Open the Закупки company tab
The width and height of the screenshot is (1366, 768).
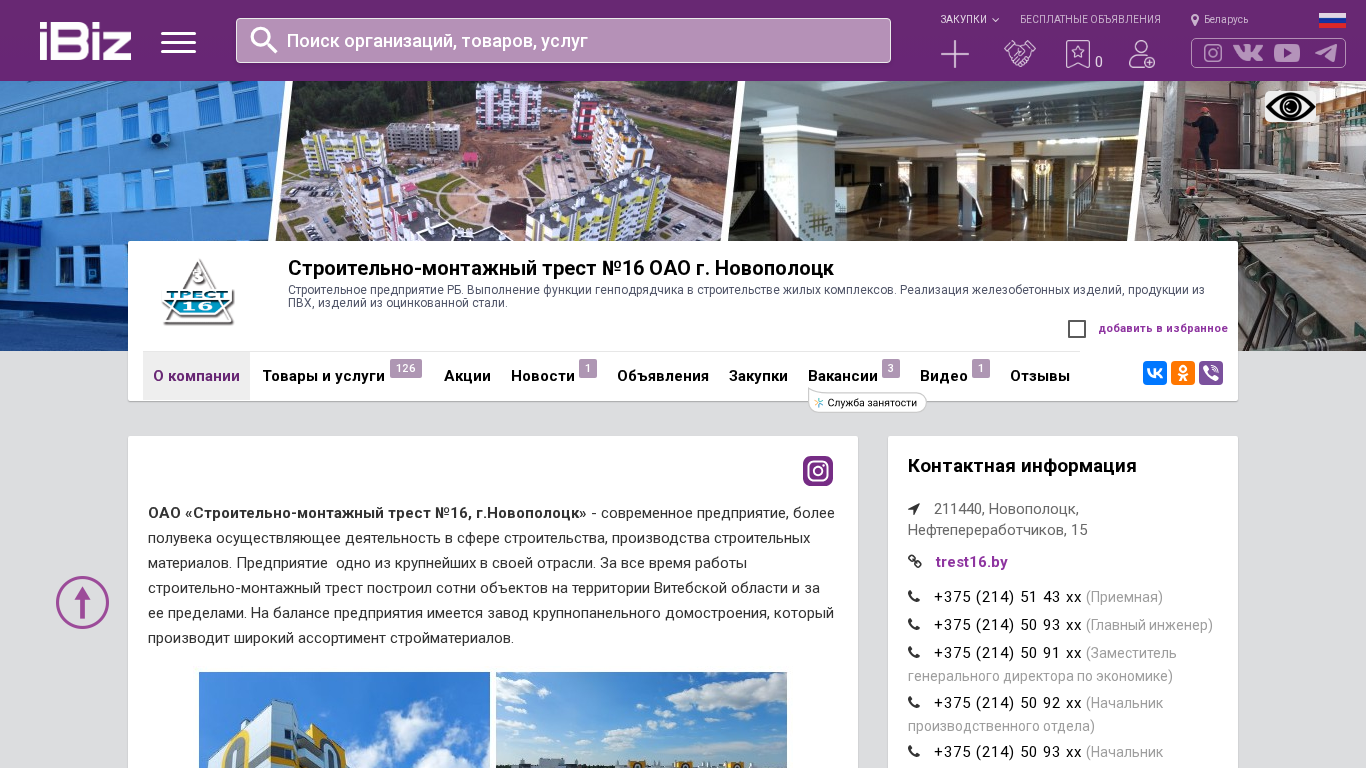pyautogui.click(x=758, y=376)
